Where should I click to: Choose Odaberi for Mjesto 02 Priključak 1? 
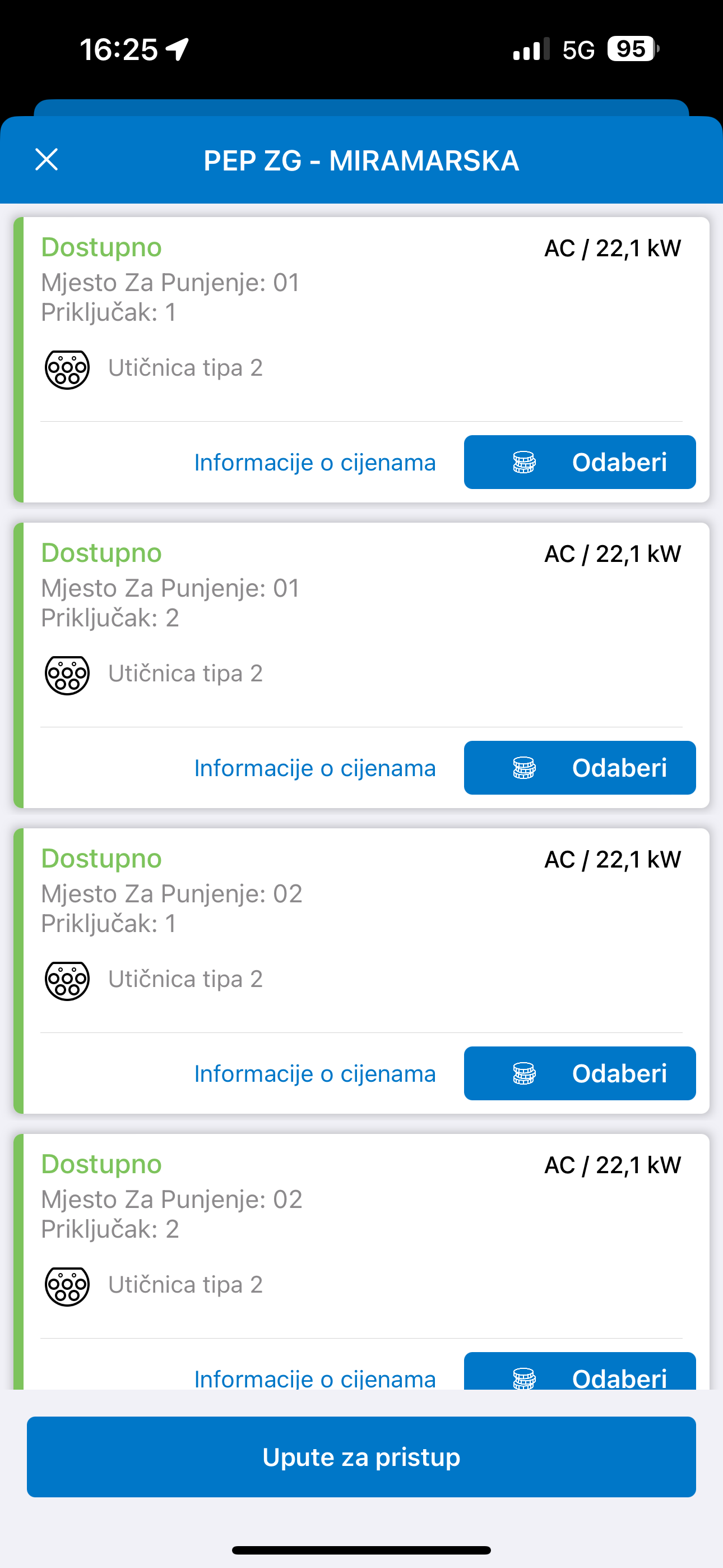tap(580, 1073)
